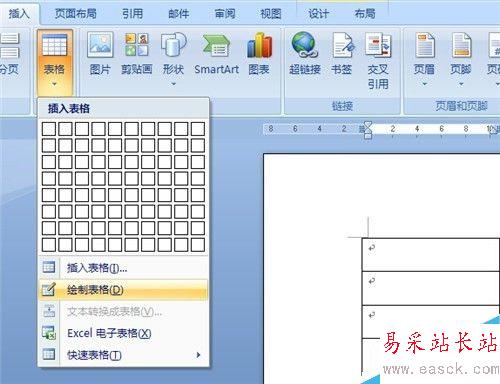500x384 pixels.
Task: Switch to the 邮件 tab
Action: pyautogui.click(x=179, y=14)
